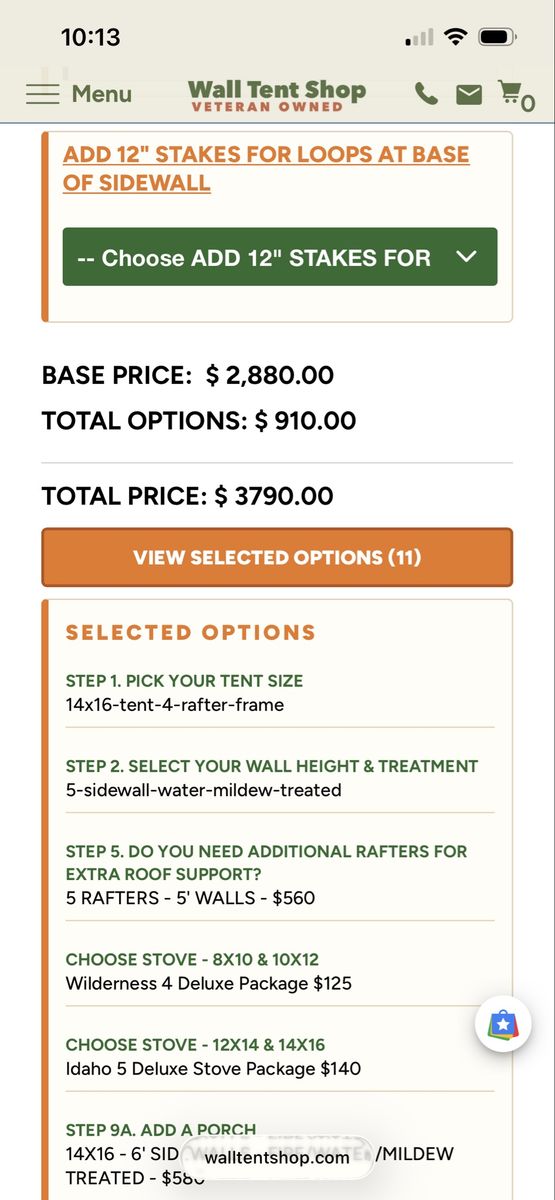Tap the battery status icon
Viewport: 555px width, 1200px height.
(497, 37)
